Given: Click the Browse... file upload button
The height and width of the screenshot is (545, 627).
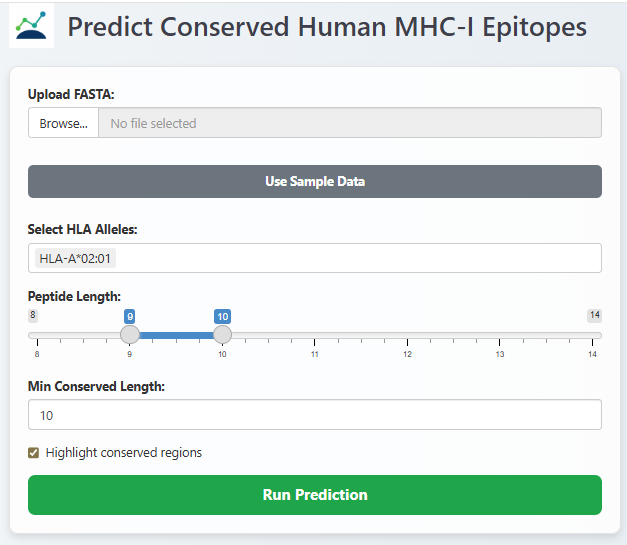Looking at the screenshot, I should (63, 123).
